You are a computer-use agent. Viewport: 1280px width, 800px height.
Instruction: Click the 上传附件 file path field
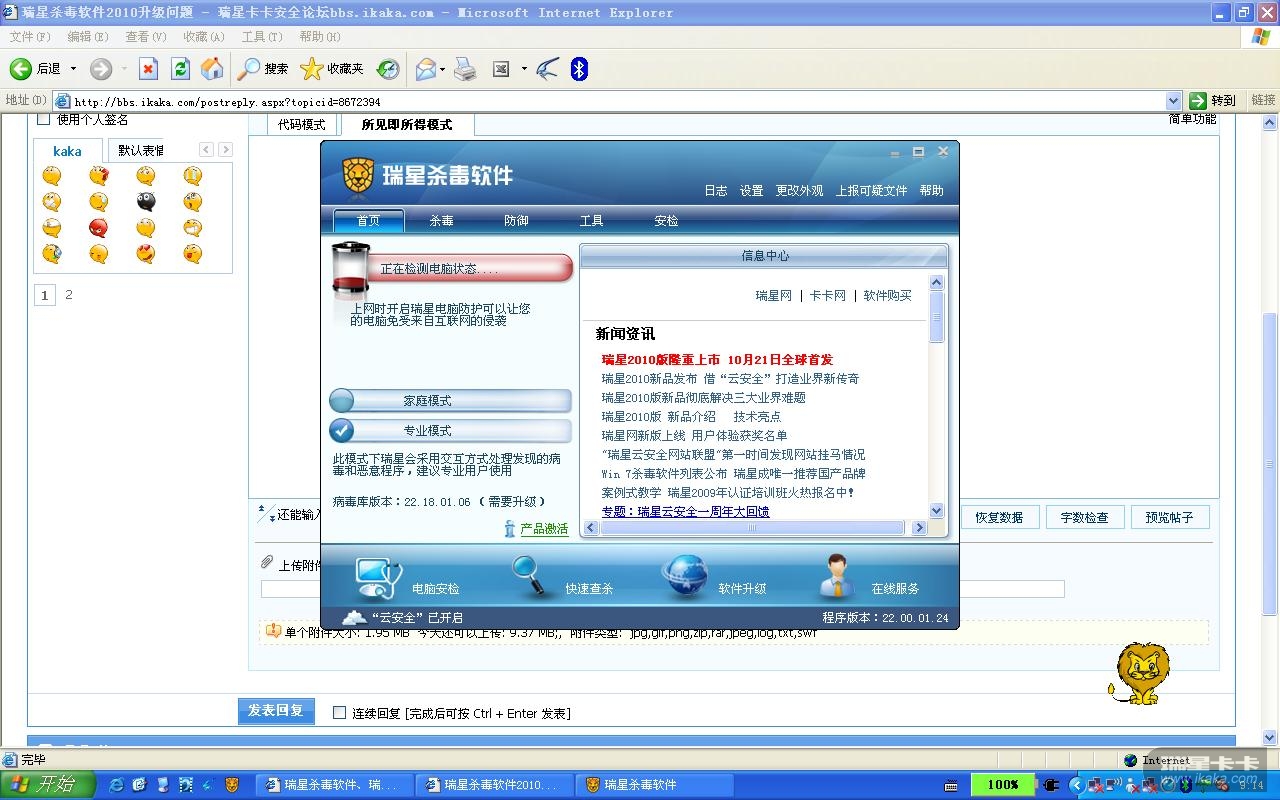(x=663, y=589)
